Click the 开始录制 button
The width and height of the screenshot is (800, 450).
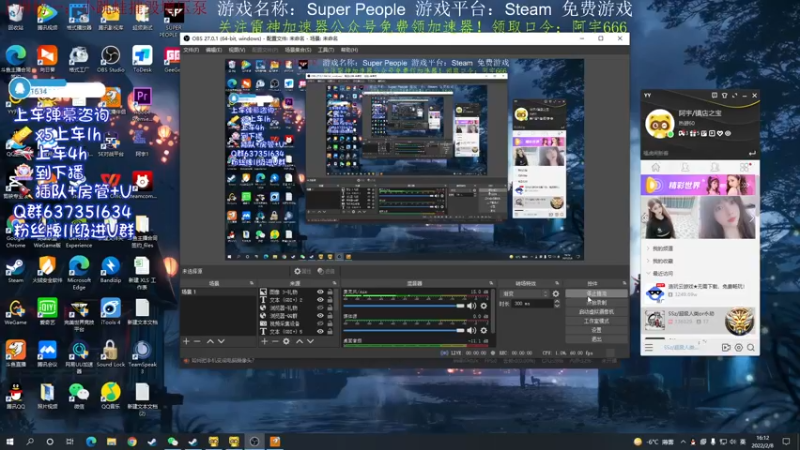coord(596,303)
